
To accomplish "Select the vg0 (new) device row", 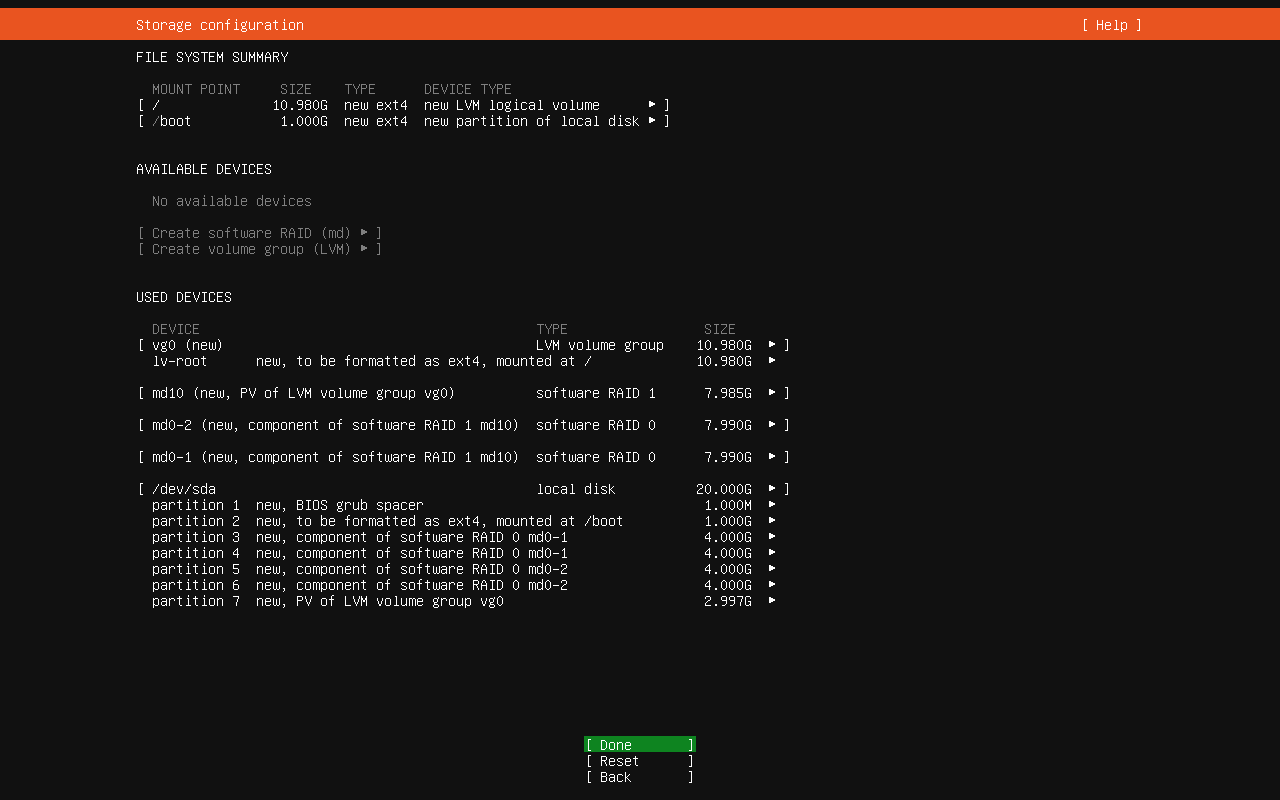I will click(188, 345).
